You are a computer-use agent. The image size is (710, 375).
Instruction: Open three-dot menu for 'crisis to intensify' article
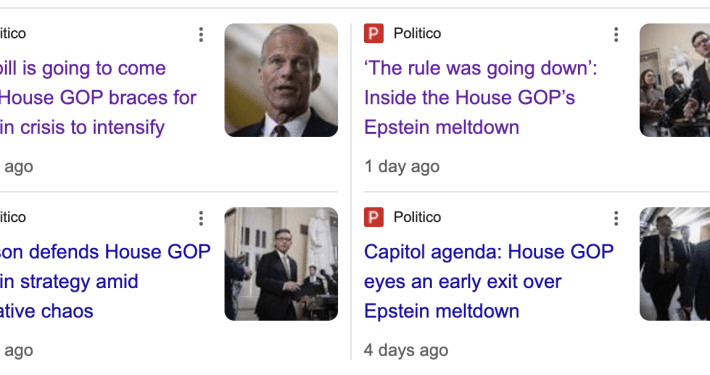(201, 34)
